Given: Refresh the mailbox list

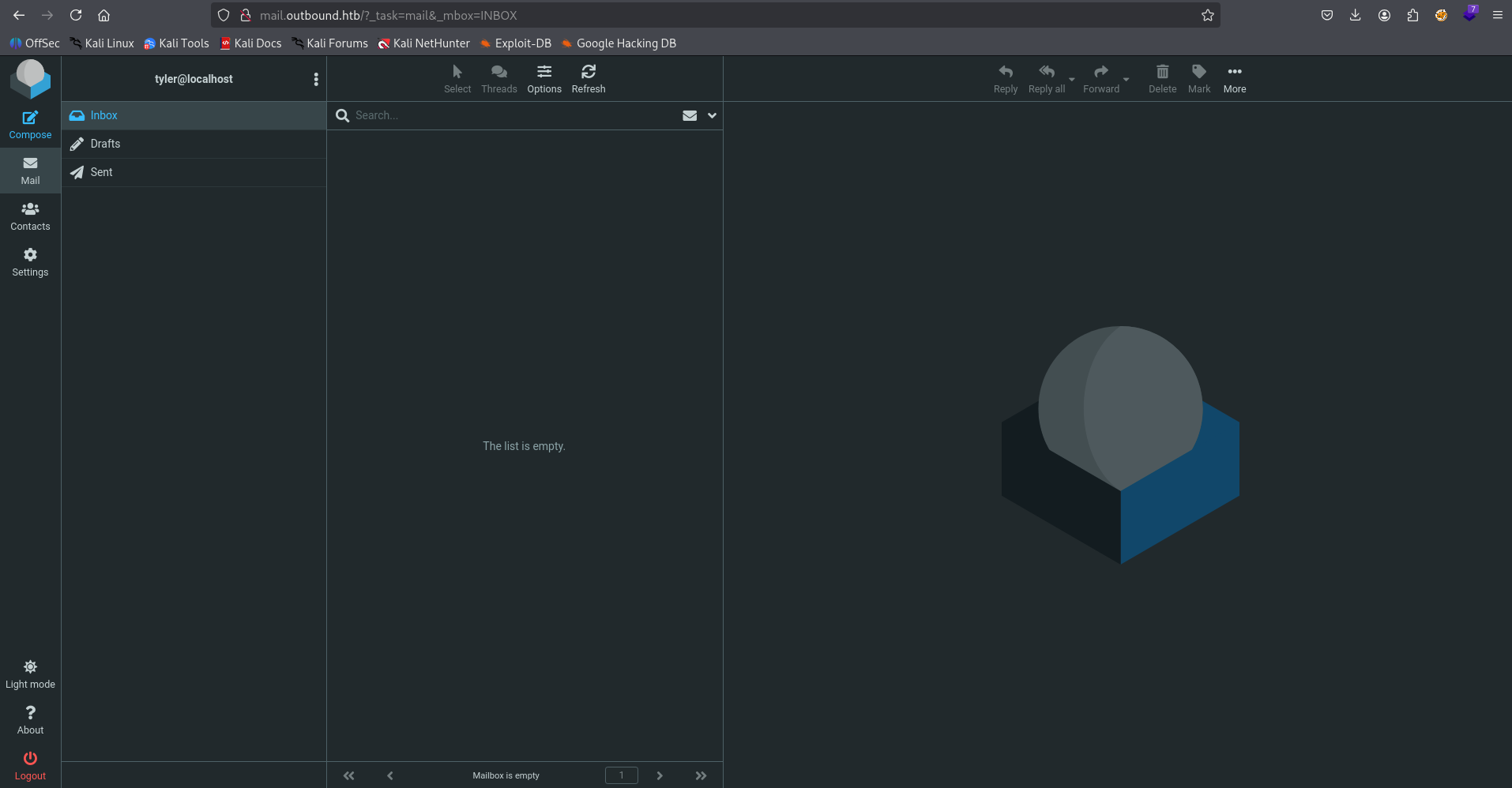Looking at the screenshot, I should pyautogui.click(x=588, y=79).
